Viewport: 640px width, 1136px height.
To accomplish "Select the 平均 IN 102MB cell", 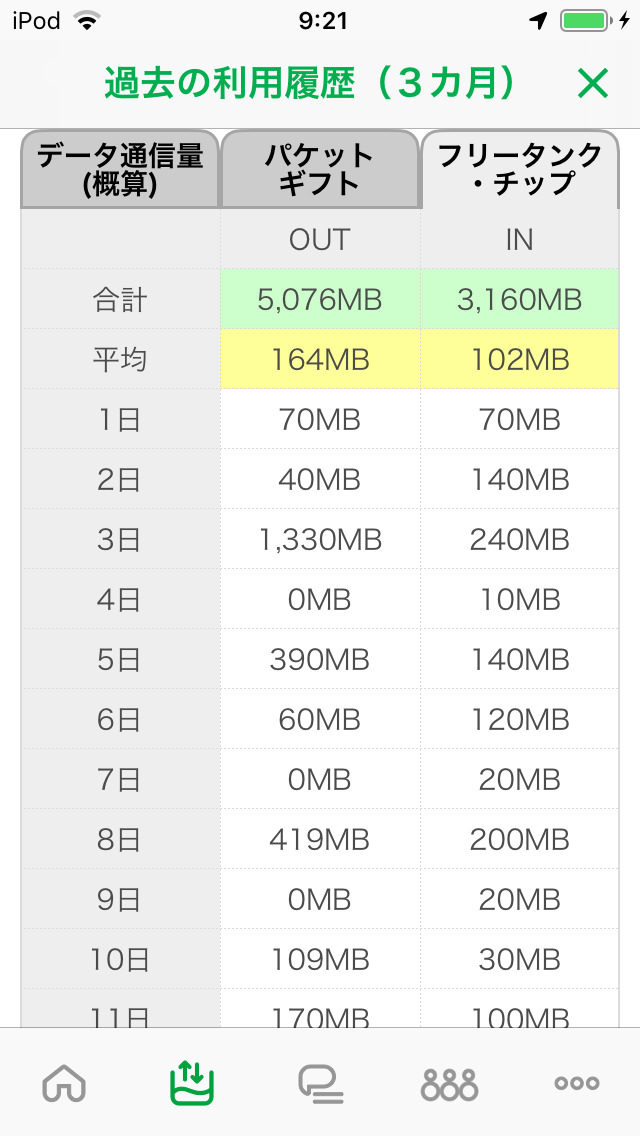I will (520, 359).
